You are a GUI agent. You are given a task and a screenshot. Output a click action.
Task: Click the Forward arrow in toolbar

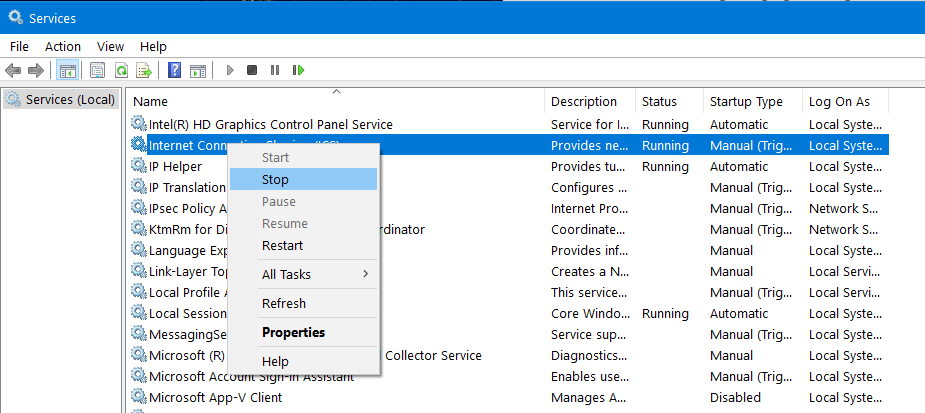pos(35,70)
